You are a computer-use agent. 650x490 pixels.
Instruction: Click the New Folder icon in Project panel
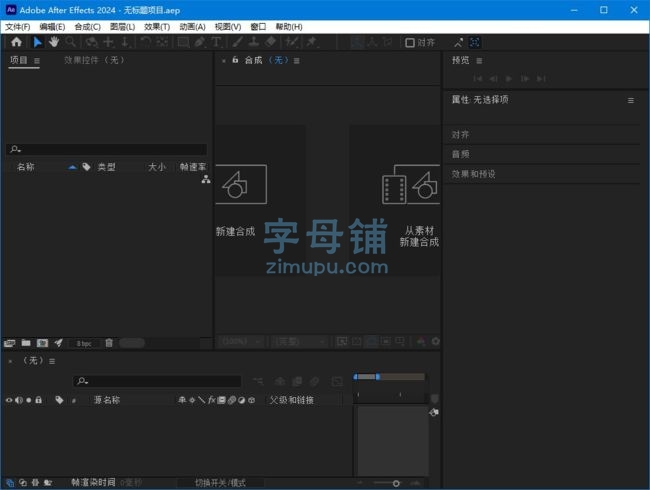[x=26, y=343]
